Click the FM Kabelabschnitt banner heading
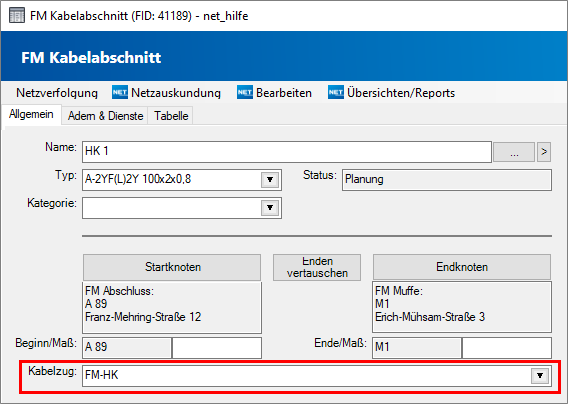 91,58
